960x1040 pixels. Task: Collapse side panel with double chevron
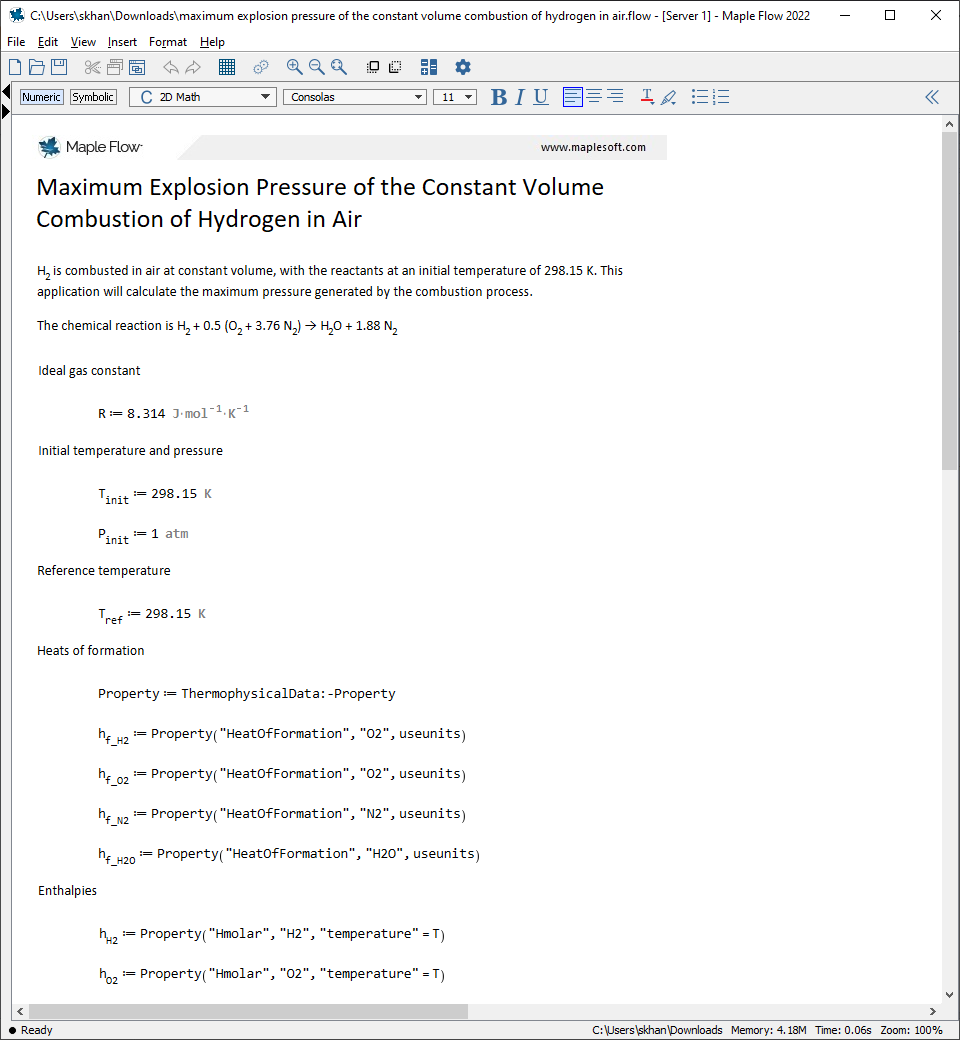[x=932, y=97]
